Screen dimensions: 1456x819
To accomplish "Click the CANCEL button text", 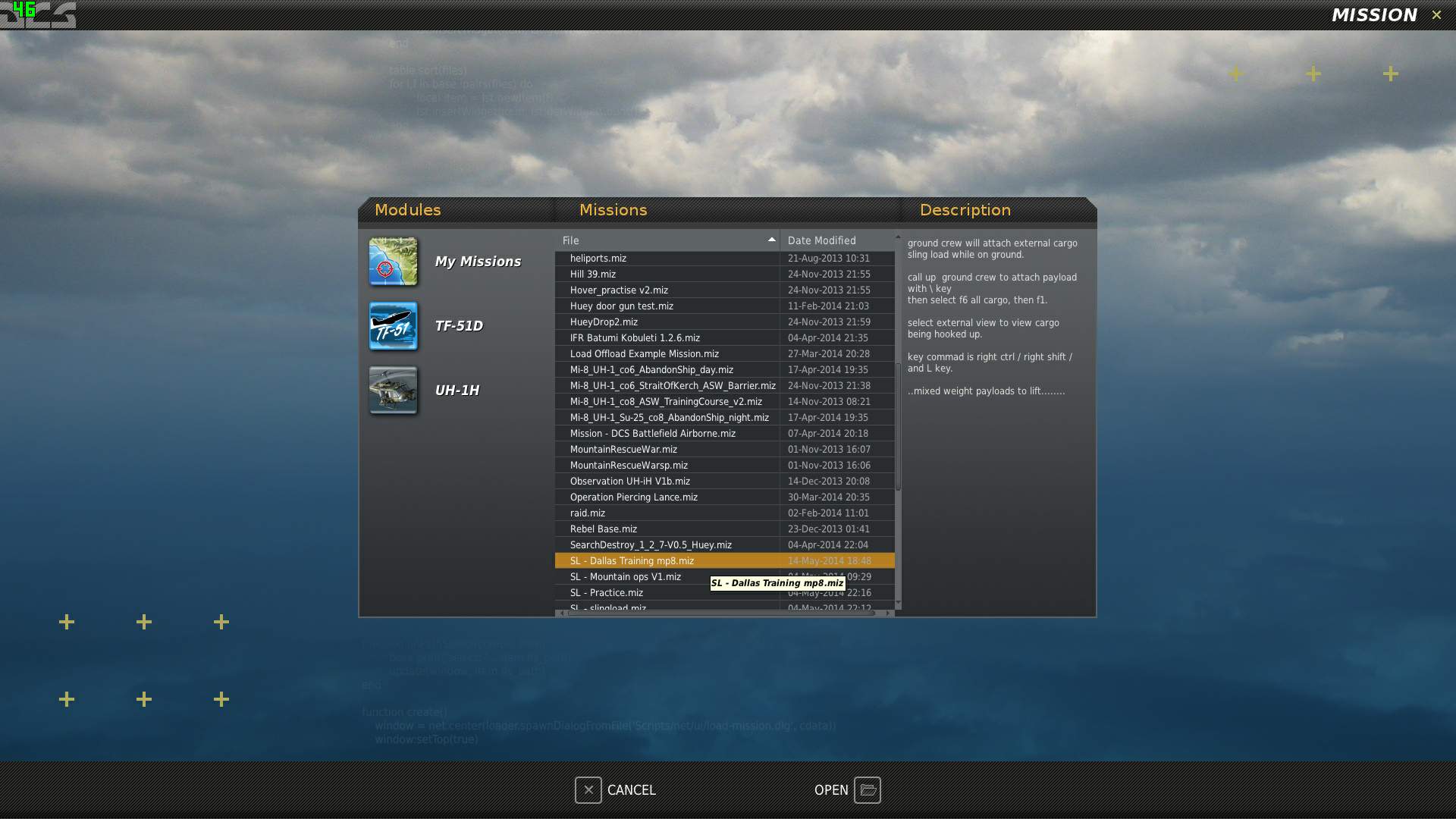I will point(631,790).
